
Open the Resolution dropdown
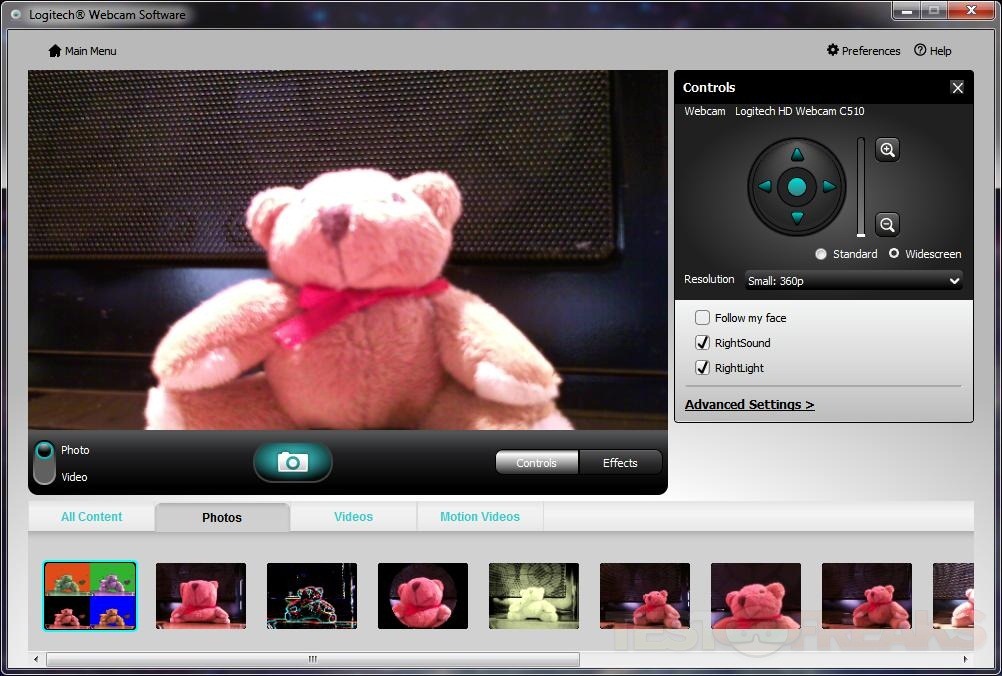coord(853,281)
